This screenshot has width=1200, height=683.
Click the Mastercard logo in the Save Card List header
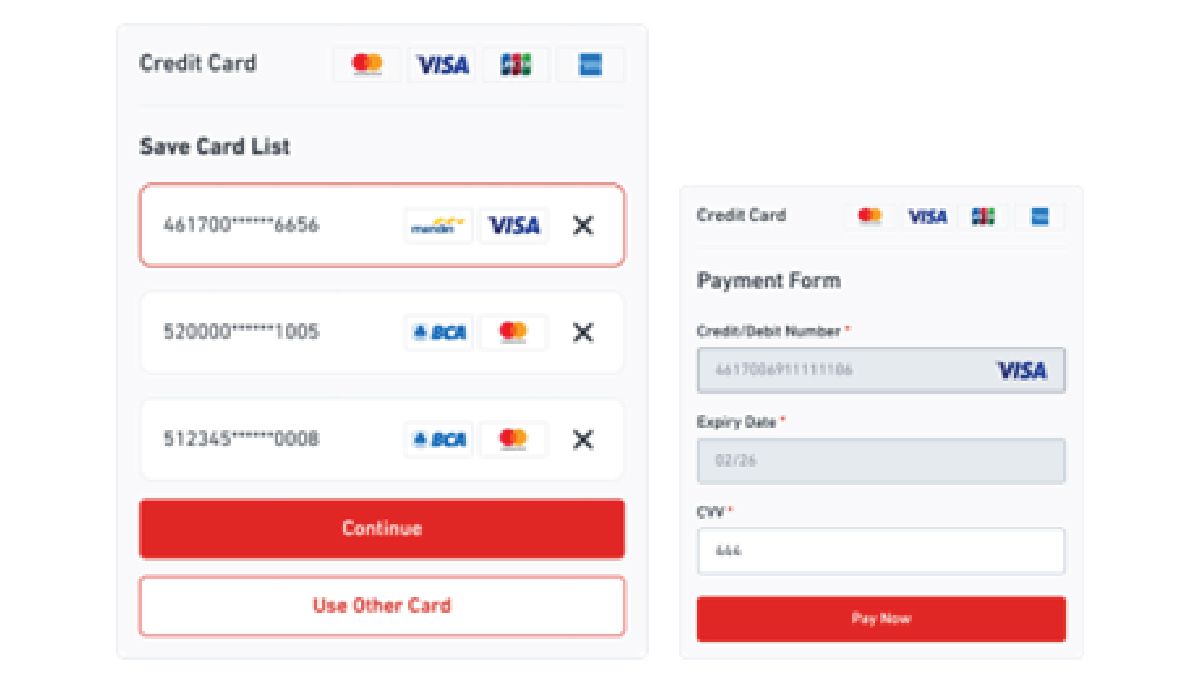[x=367, y=65]
